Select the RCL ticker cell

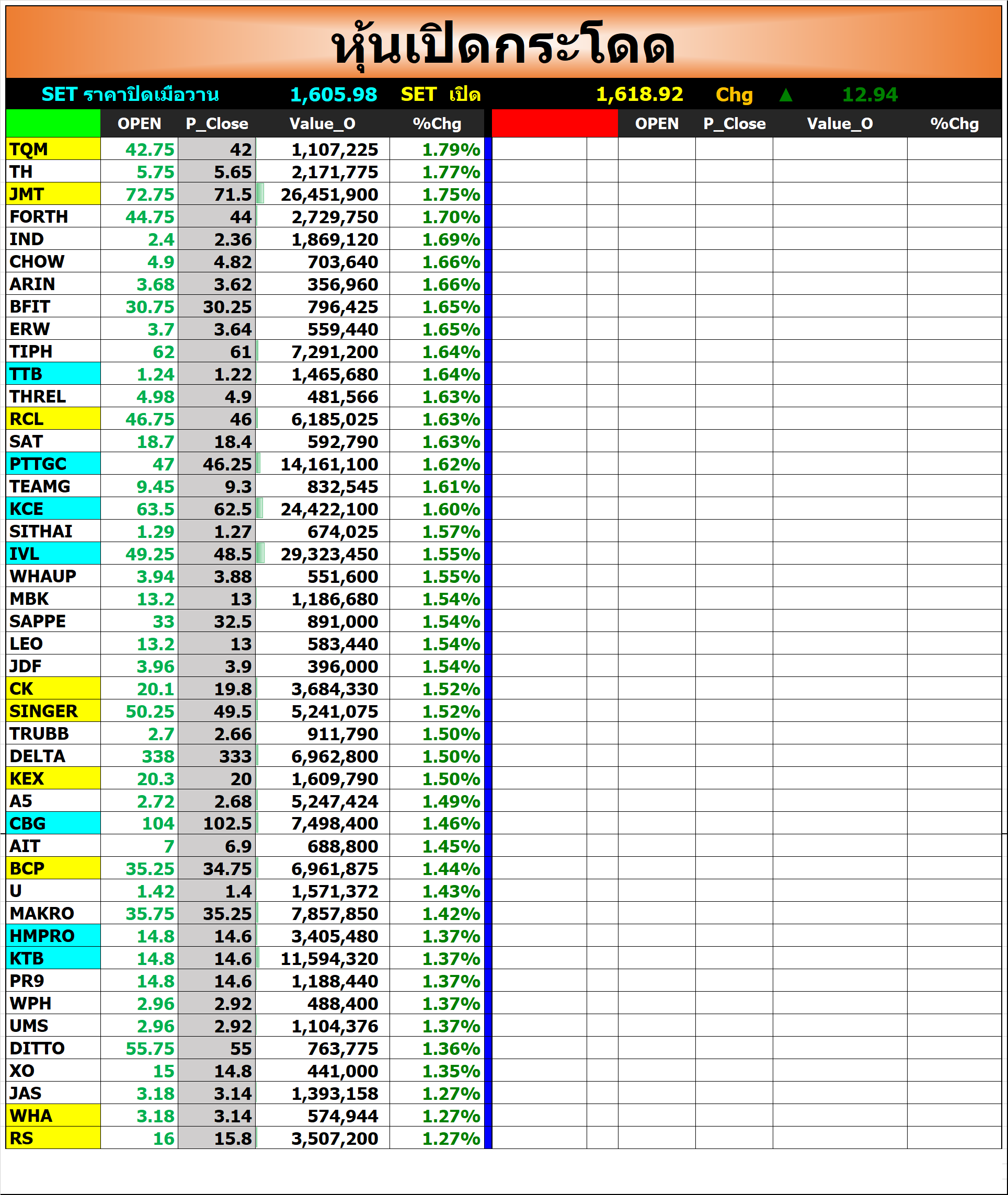coord(53,419)
